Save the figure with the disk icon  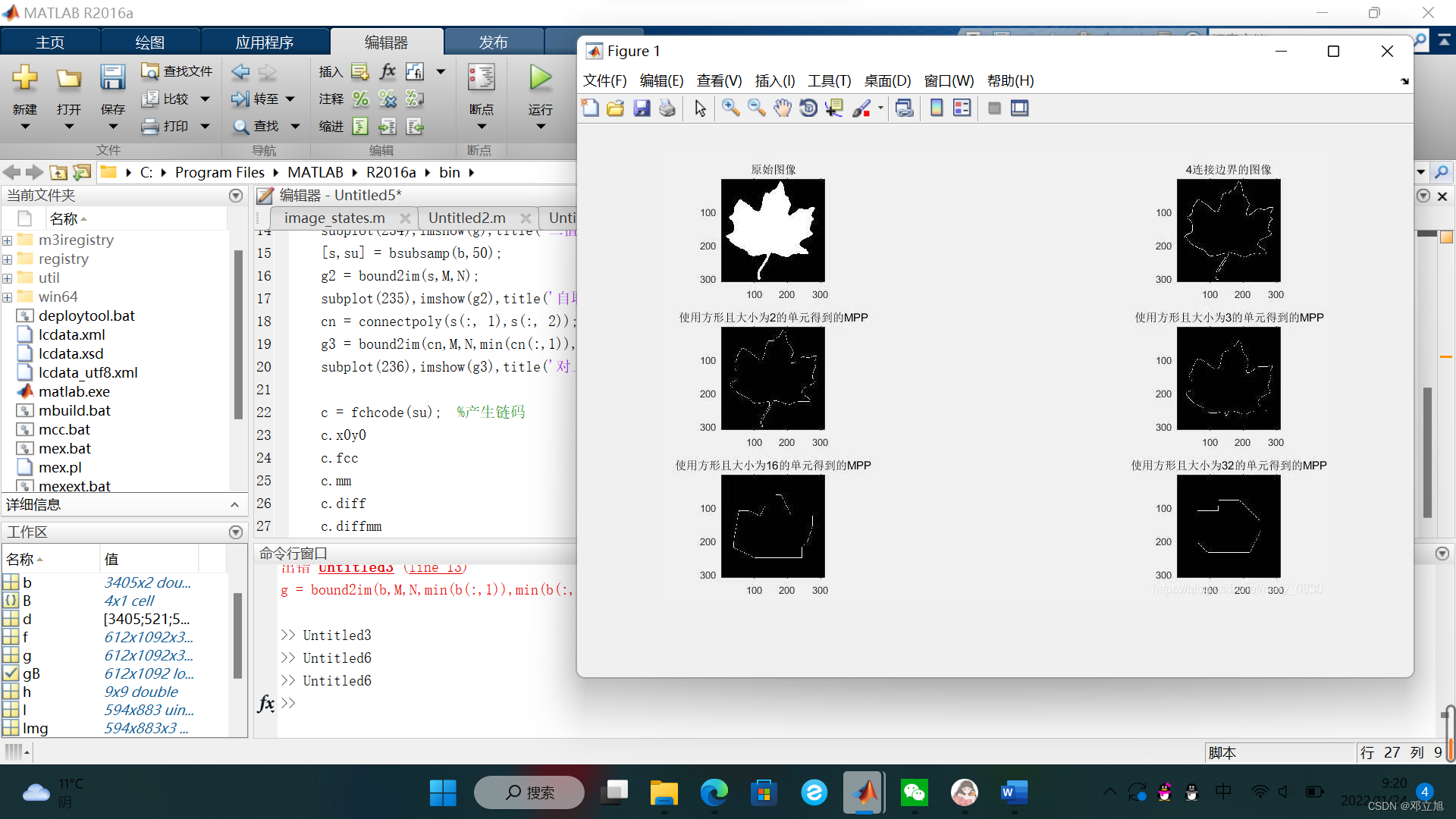[x=642, y=108]
